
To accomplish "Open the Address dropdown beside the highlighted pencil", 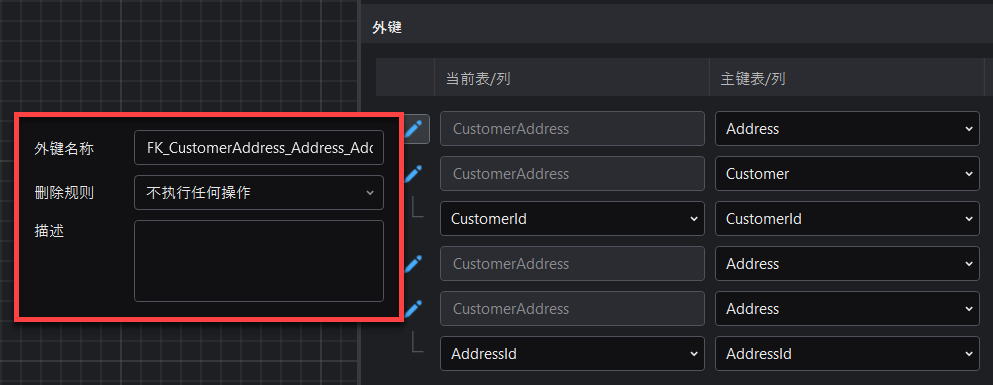I will pos(847,129).
